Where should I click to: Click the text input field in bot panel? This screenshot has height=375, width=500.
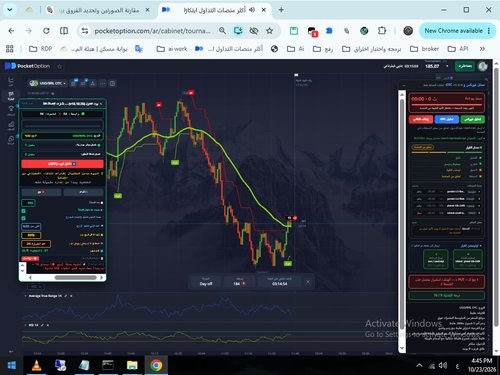click(62, 125)
